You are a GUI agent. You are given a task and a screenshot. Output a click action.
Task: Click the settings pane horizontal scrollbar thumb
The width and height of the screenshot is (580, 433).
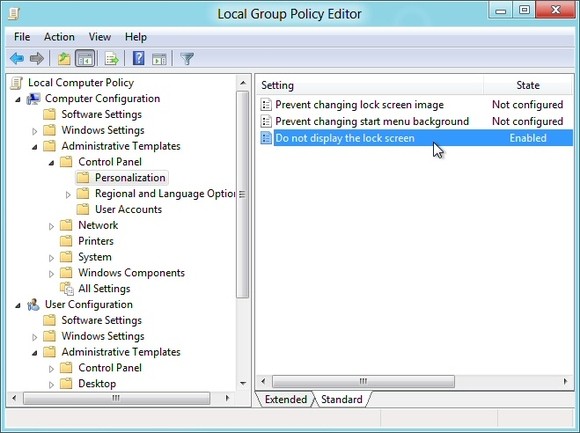(363, 381)
